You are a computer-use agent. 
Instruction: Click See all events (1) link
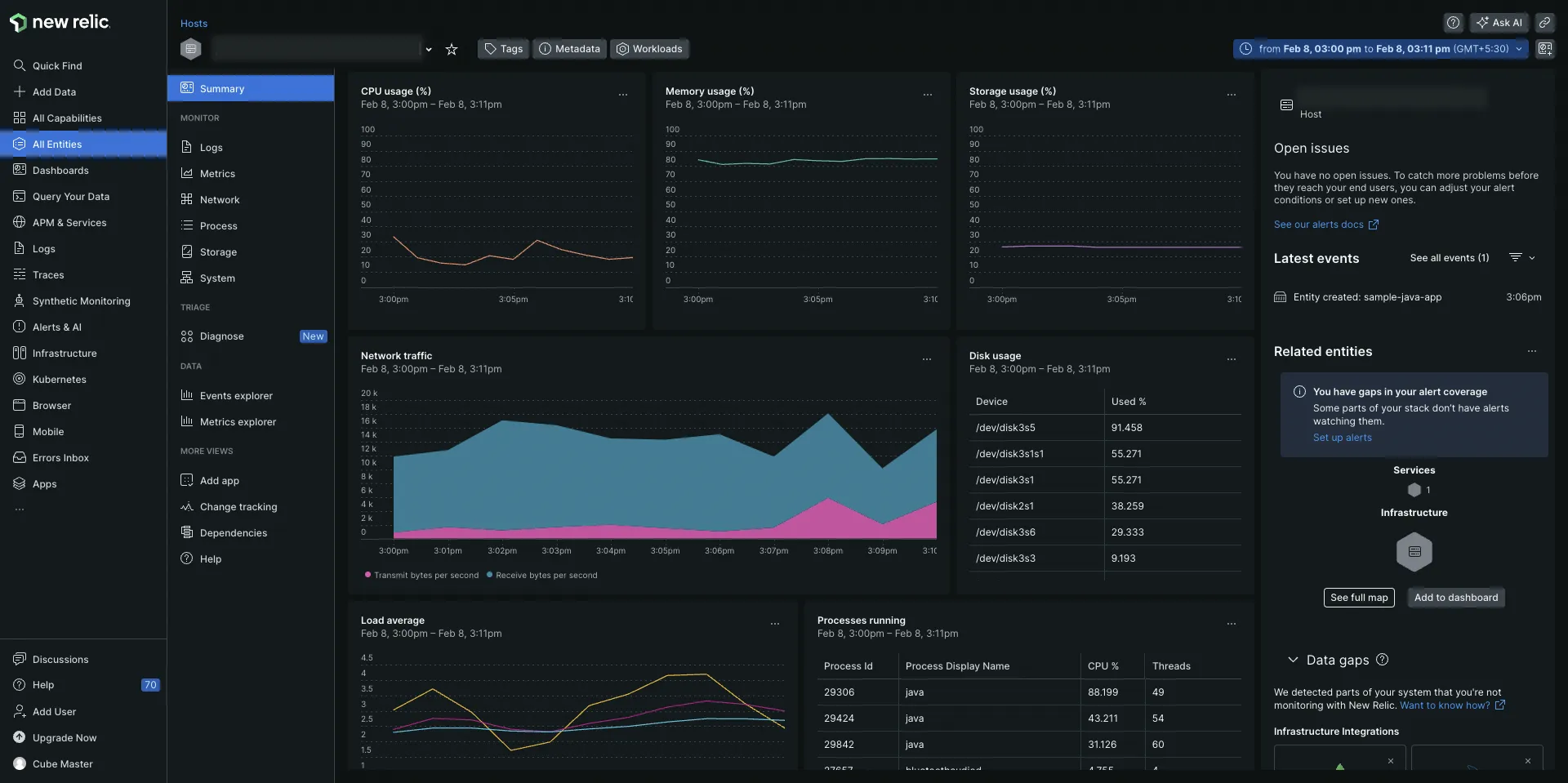tap(1449, 258)
